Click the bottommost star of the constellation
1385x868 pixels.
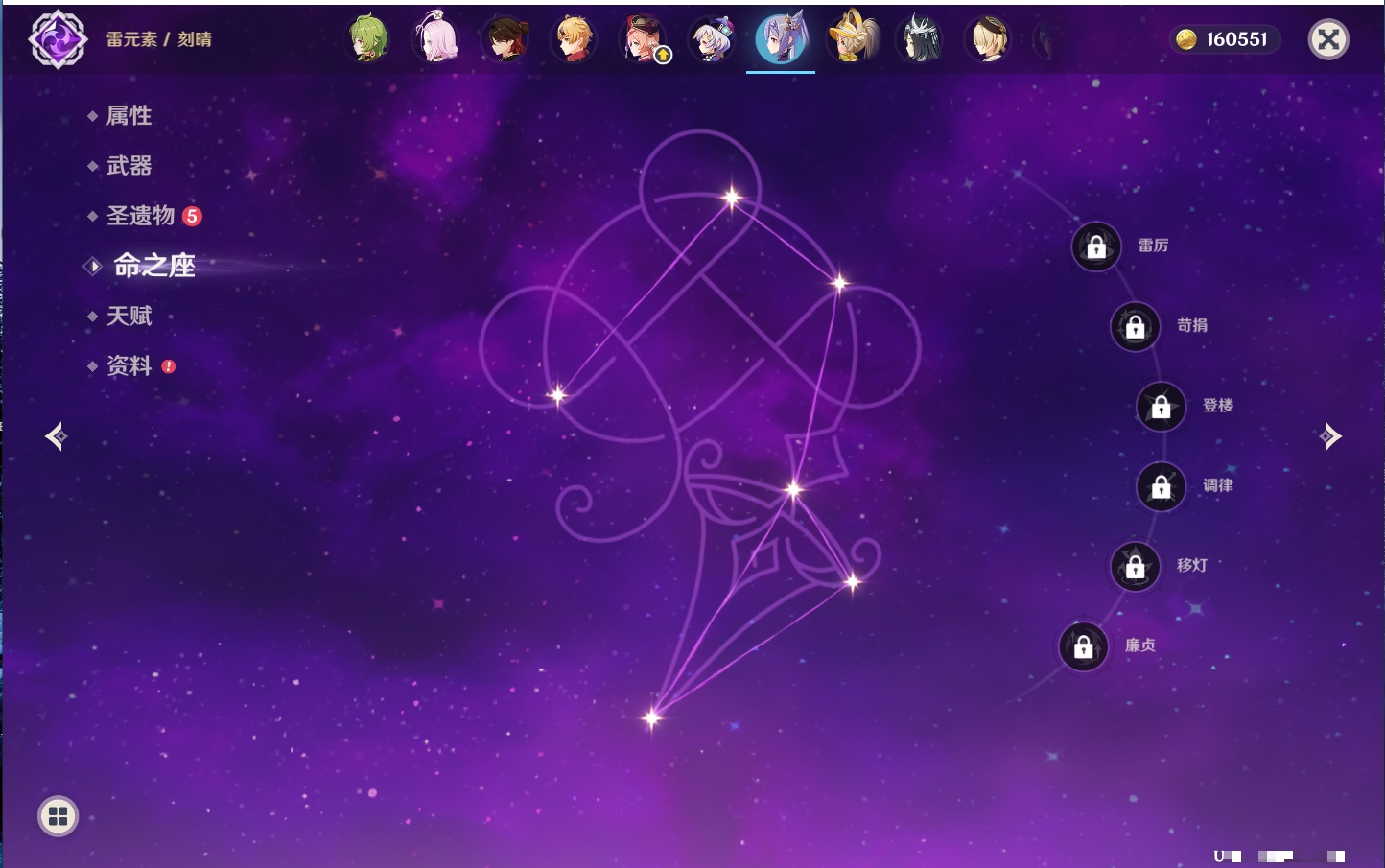pos(651,716)
